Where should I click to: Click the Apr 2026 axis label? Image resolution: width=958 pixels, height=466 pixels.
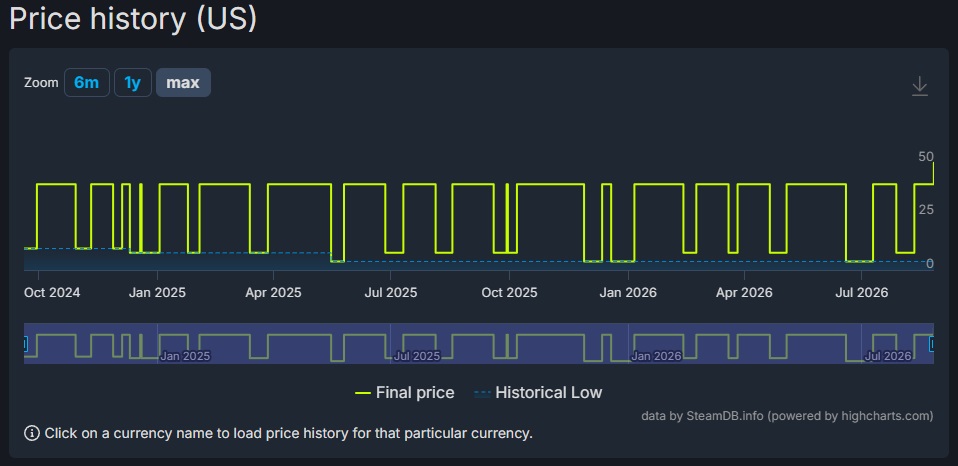[744, 293]
